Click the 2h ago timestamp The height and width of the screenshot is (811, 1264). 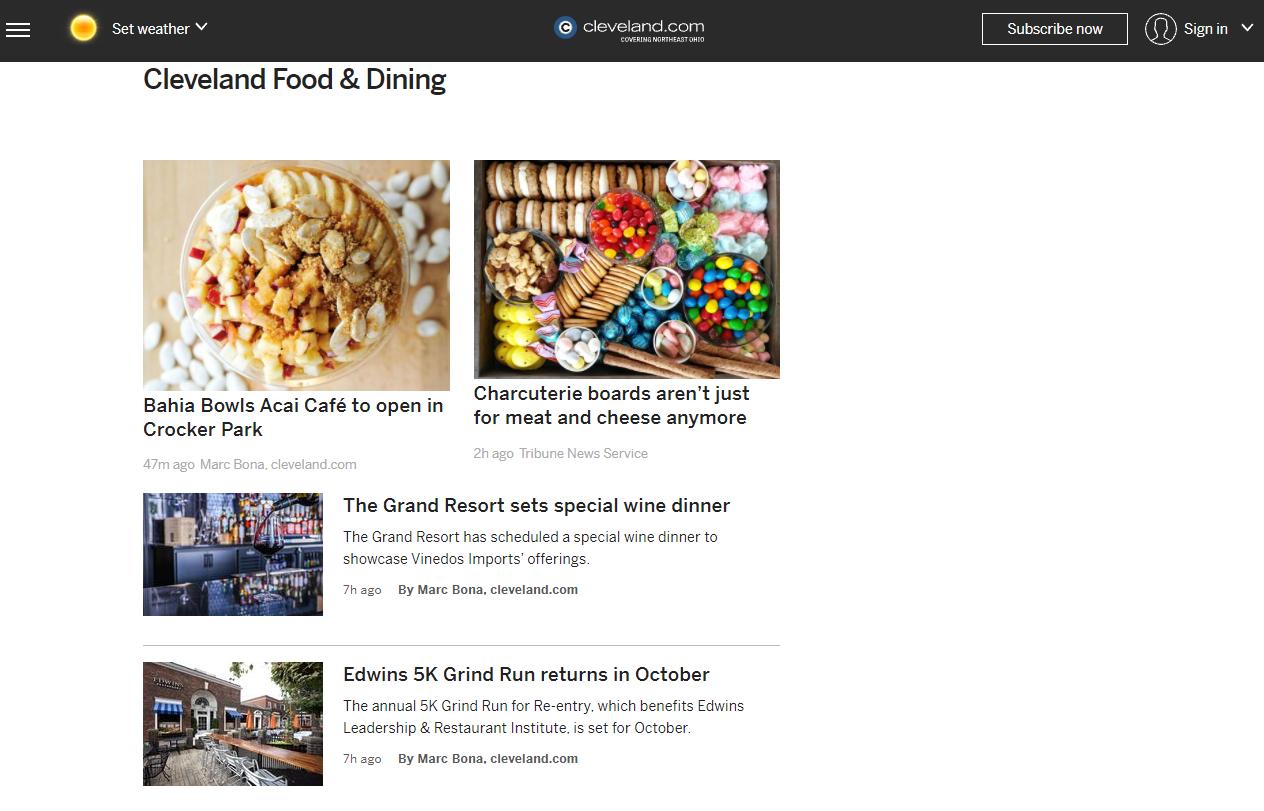(493, 453)
